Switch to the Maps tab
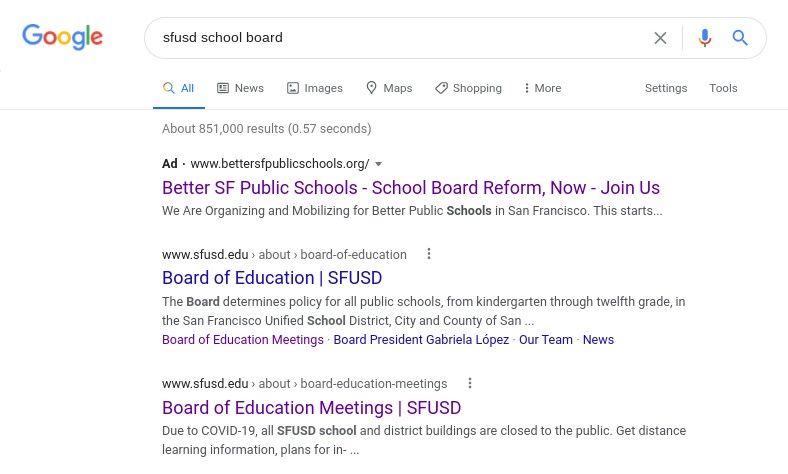The image size is (788, 474). point(389,88)
